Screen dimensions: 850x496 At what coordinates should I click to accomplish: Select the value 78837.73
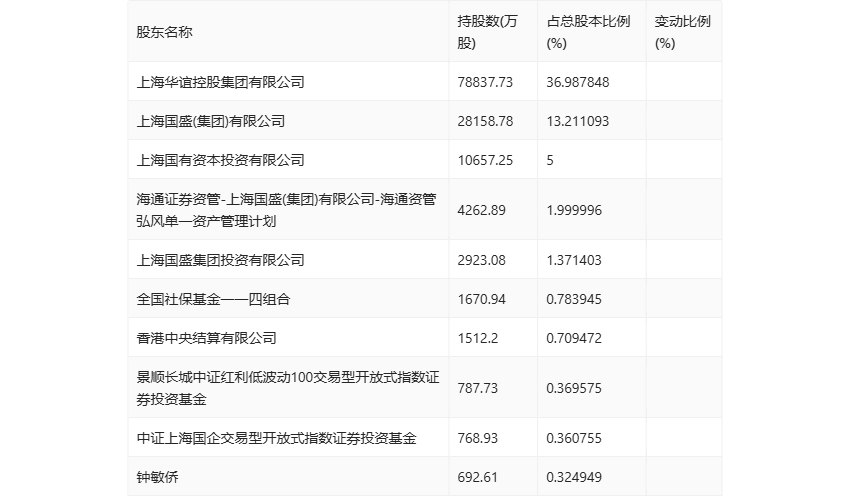click(485, 82)
